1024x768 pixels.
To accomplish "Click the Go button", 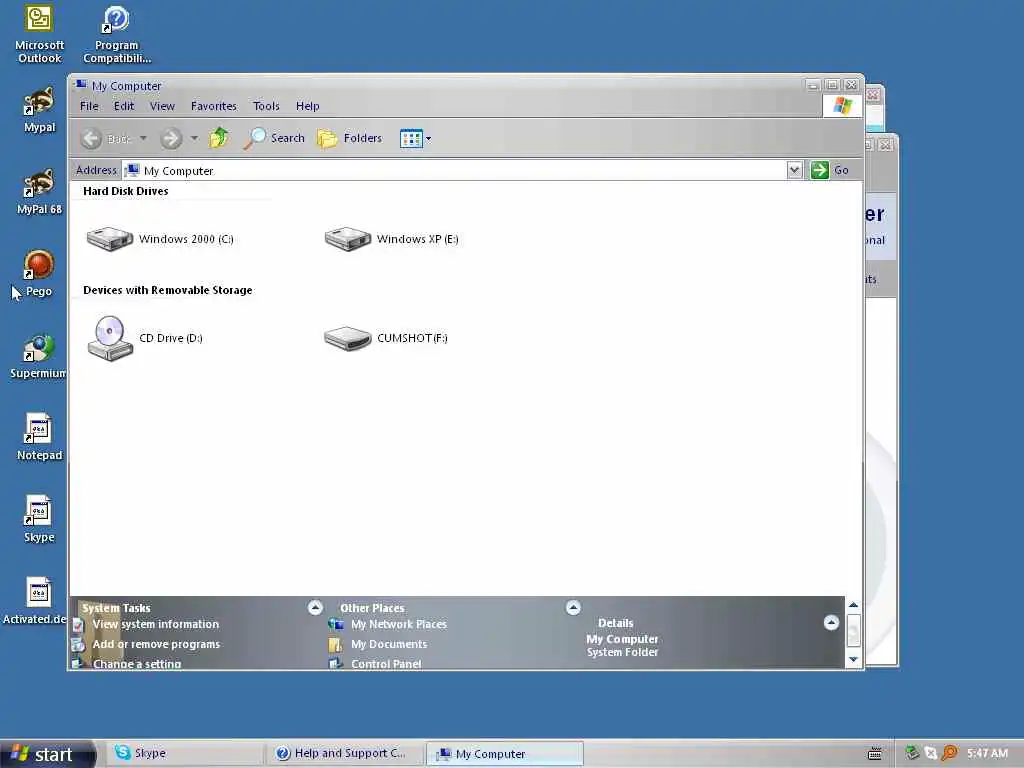I will [829, 170].
